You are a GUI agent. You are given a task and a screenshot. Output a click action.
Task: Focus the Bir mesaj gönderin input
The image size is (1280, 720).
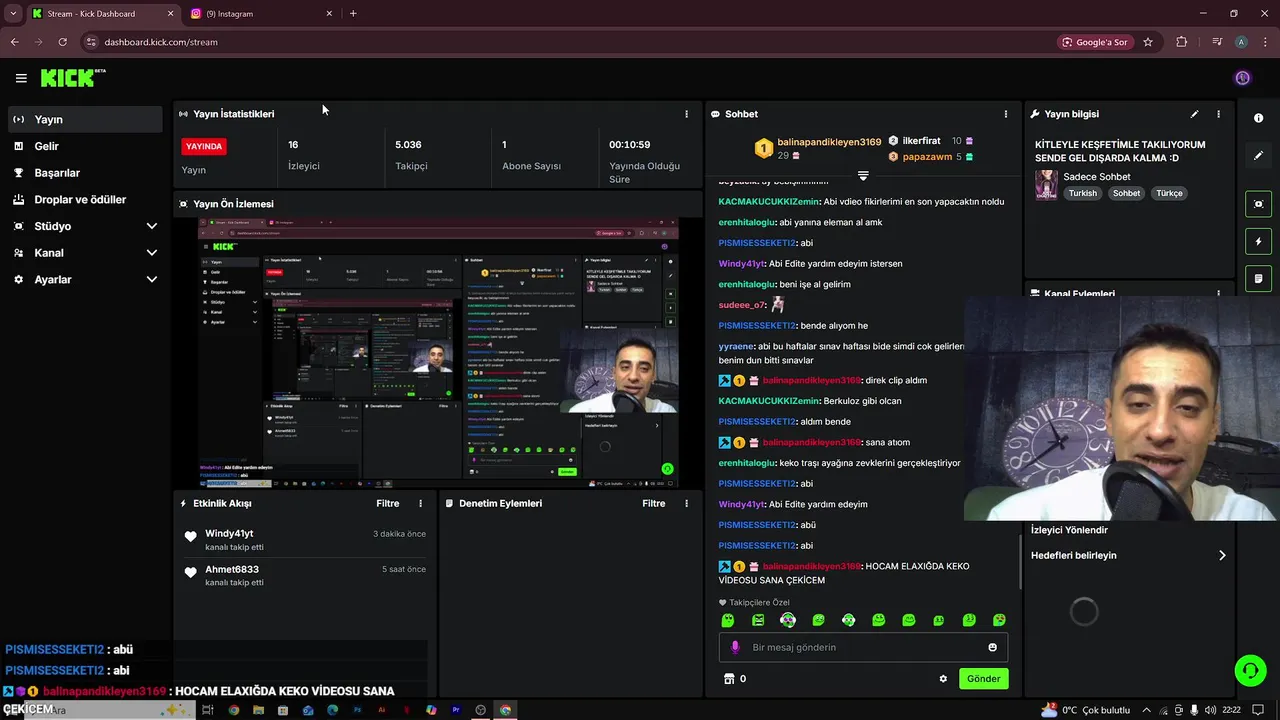click(x=864, y=647)
